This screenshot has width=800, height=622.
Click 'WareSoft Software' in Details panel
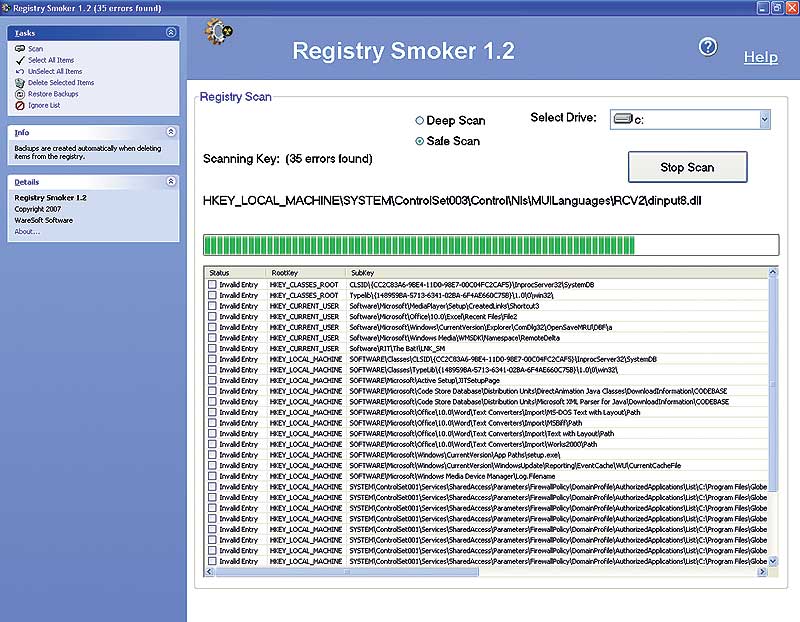pyautogui.click(x=43, y=220)
